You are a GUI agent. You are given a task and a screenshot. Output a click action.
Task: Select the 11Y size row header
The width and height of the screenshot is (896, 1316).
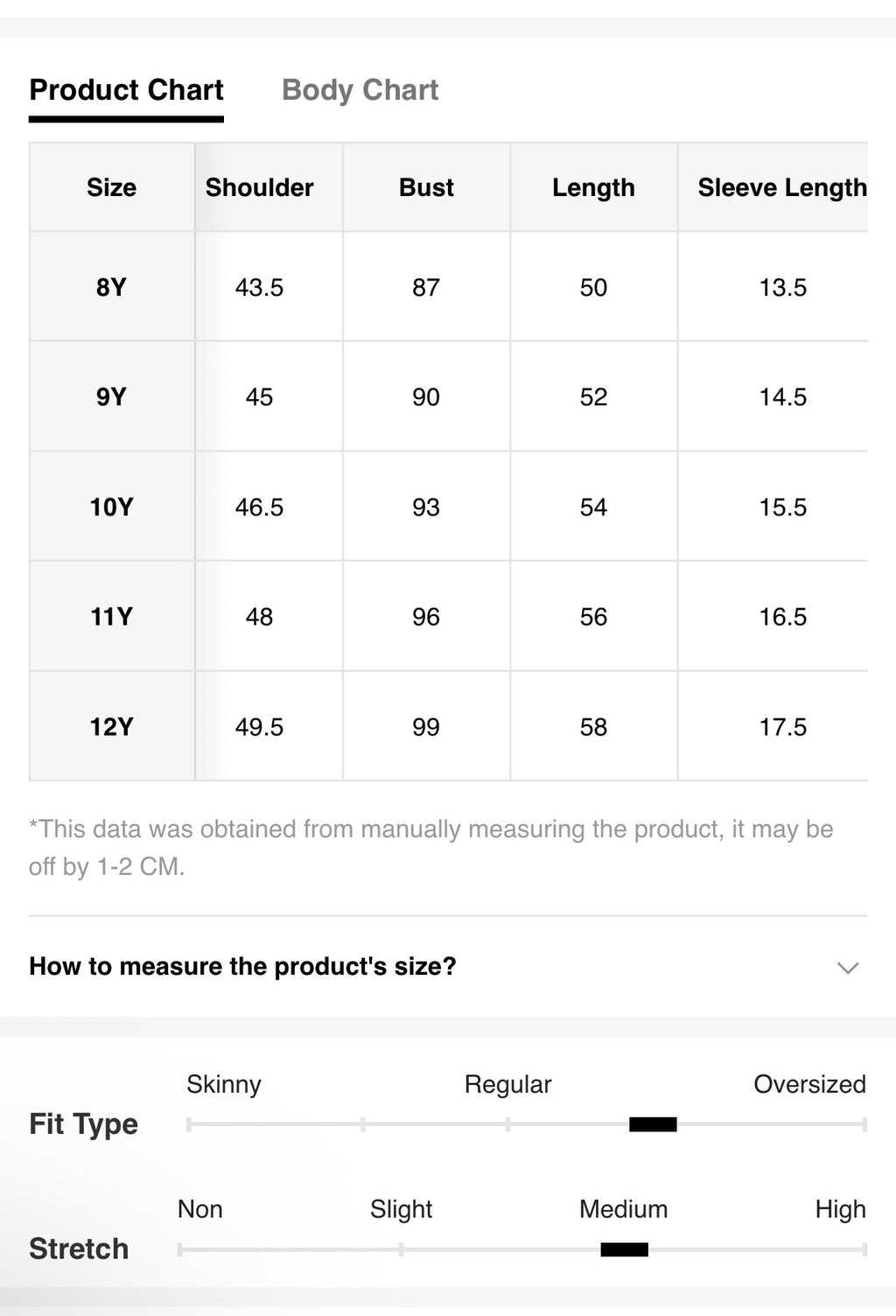(112, 616)
